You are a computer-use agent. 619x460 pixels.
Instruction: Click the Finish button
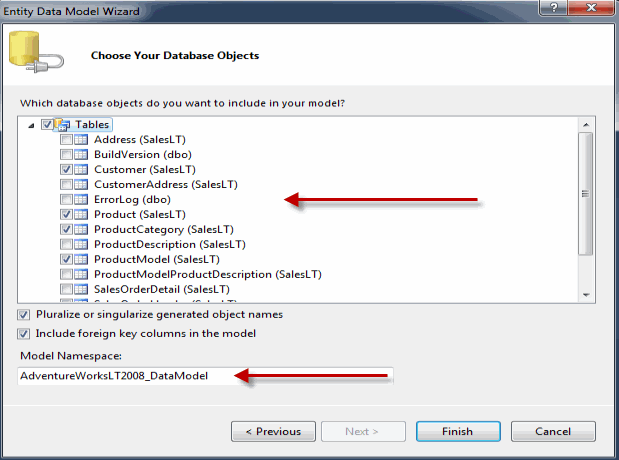click(x=458, y=431)
